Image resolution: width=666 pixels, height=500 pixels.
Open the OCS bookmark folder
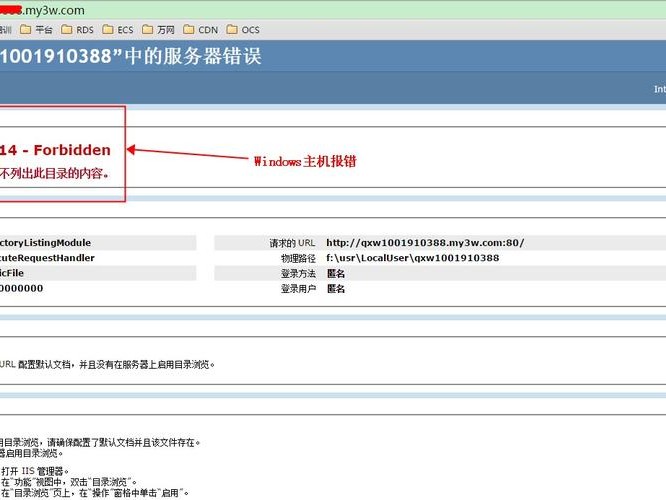tap(243, 30)
